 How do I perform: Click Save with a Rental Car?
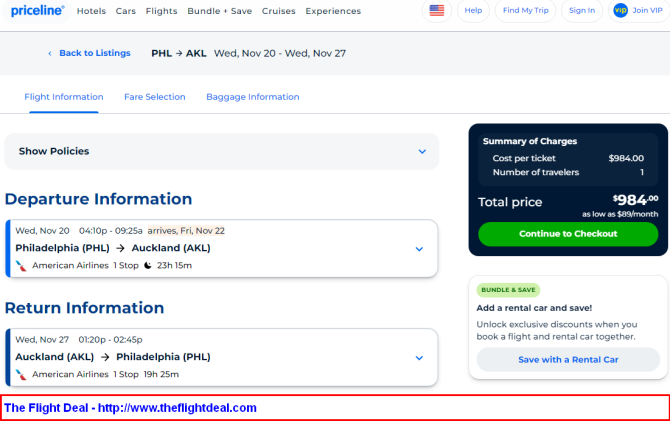click(x=568, y=359)
